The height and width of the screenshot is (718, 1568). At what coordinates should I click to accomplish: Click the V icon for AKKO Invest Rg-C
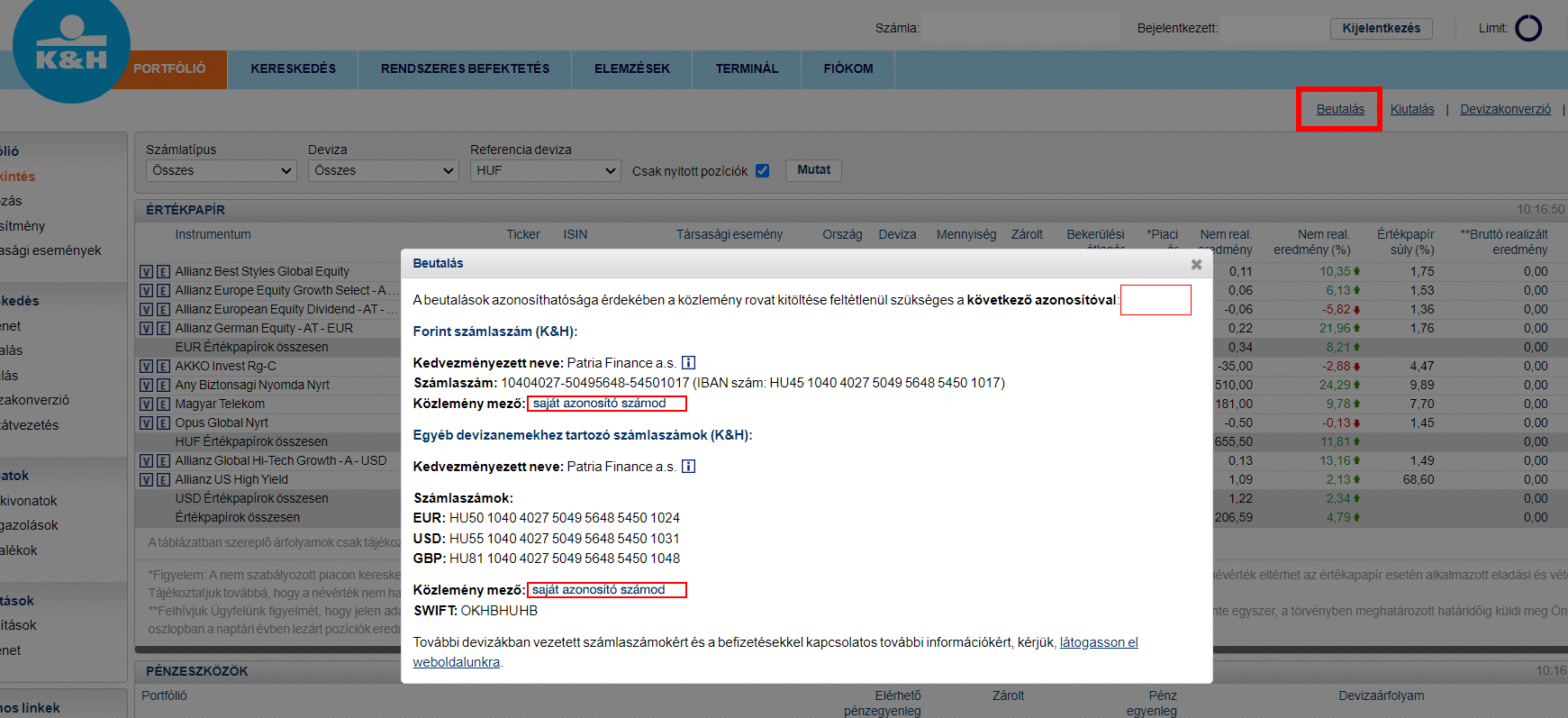click(146, 366)
